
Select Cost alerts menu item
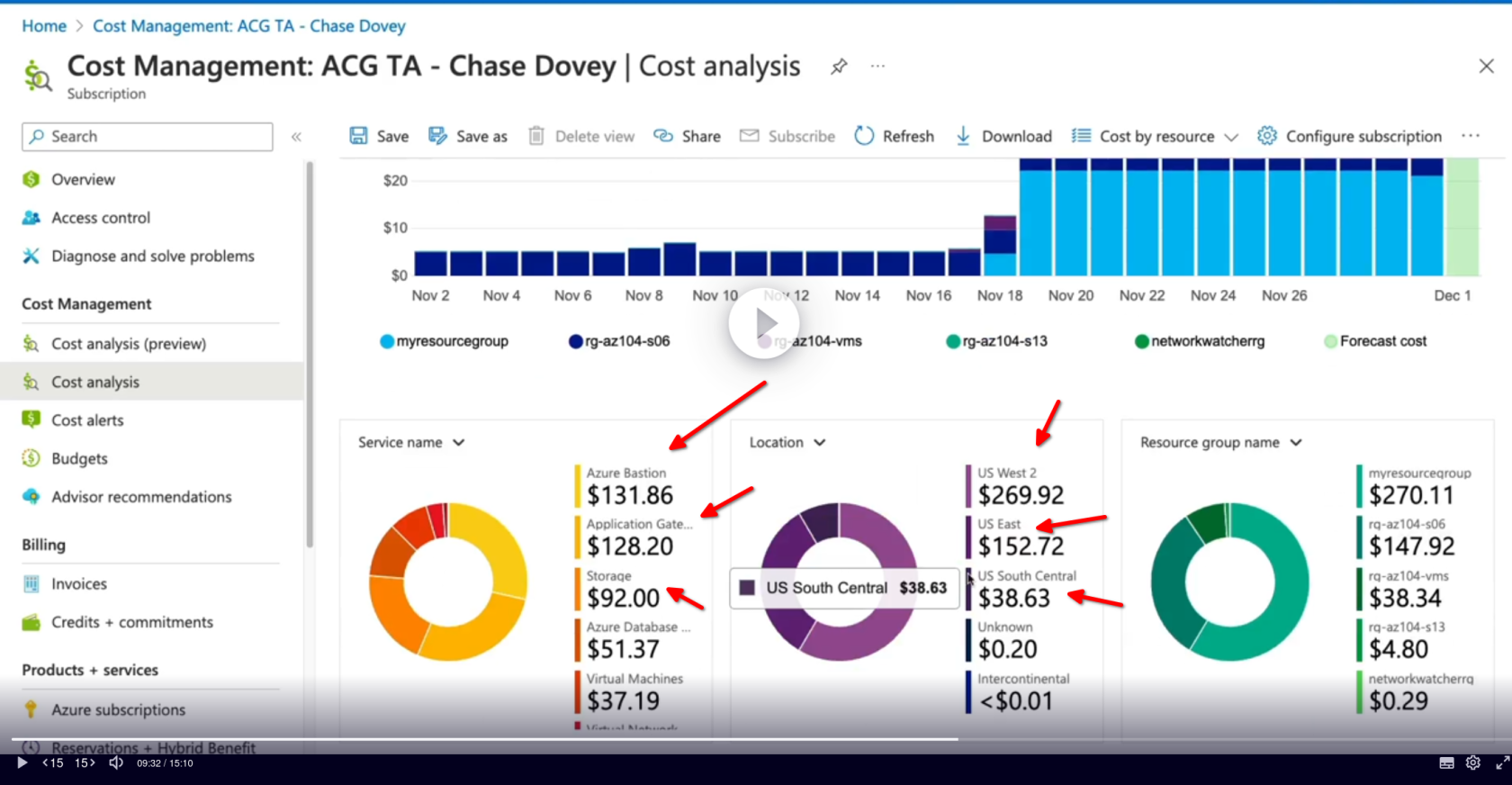(x=87, y=420)
